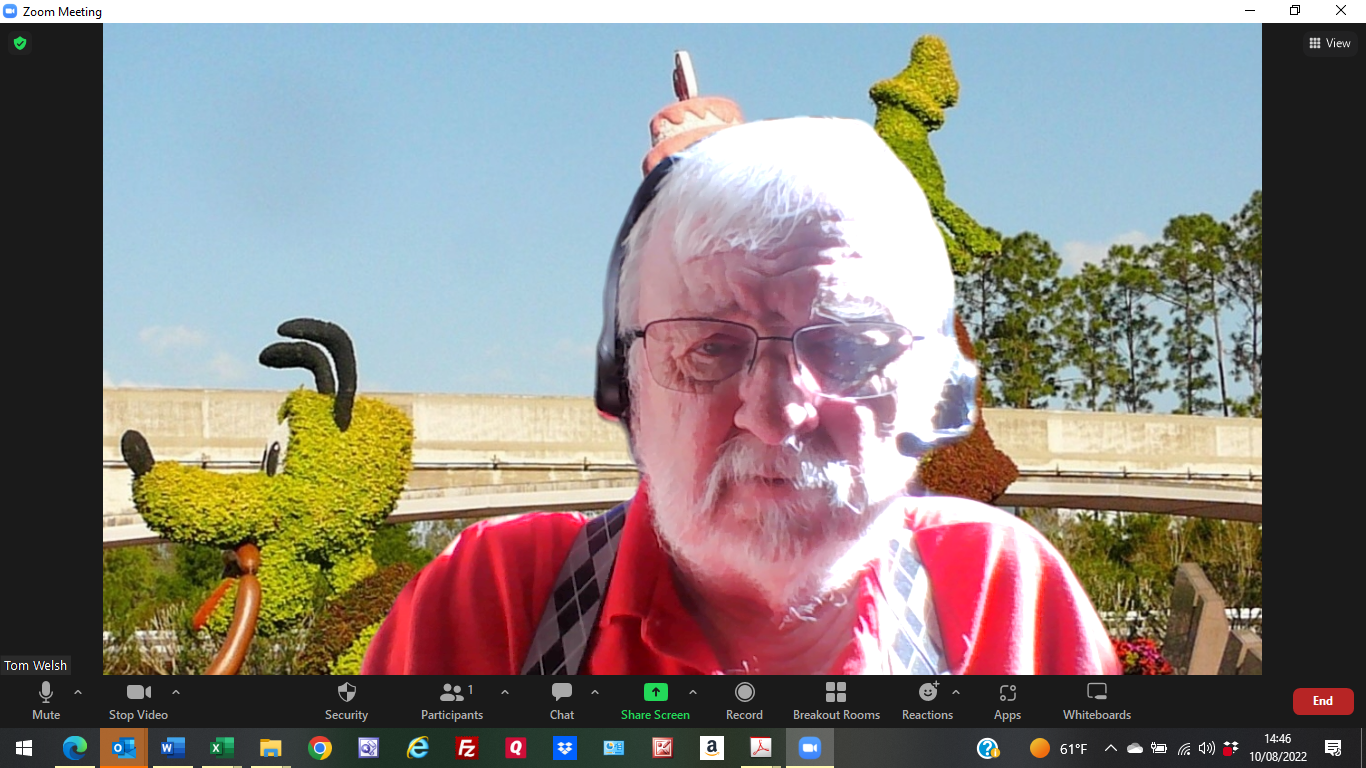Image resolution: width=1366 pixels, height=768 pixels.
Task: Expand audio options arrow beside Mute
Action: [x=78, y=692]
